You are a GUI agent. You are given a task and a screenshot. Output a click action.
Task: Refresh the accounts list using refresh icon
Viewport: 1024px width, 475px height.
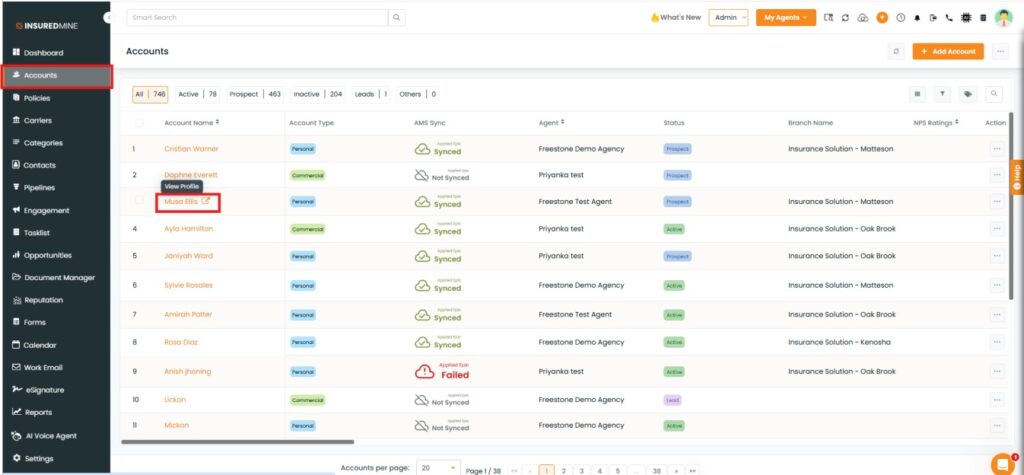pos(896,51)
